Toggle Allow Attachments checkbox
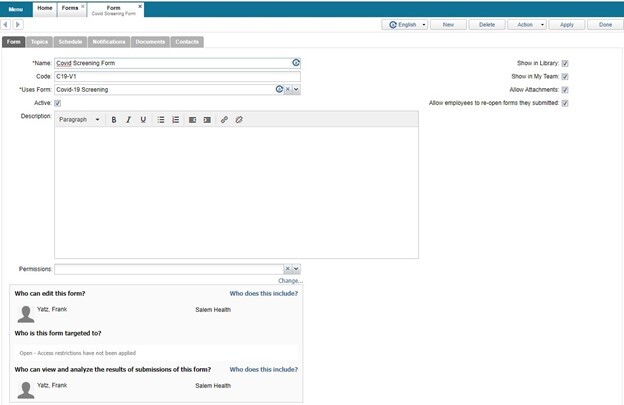 pos(565,90)
